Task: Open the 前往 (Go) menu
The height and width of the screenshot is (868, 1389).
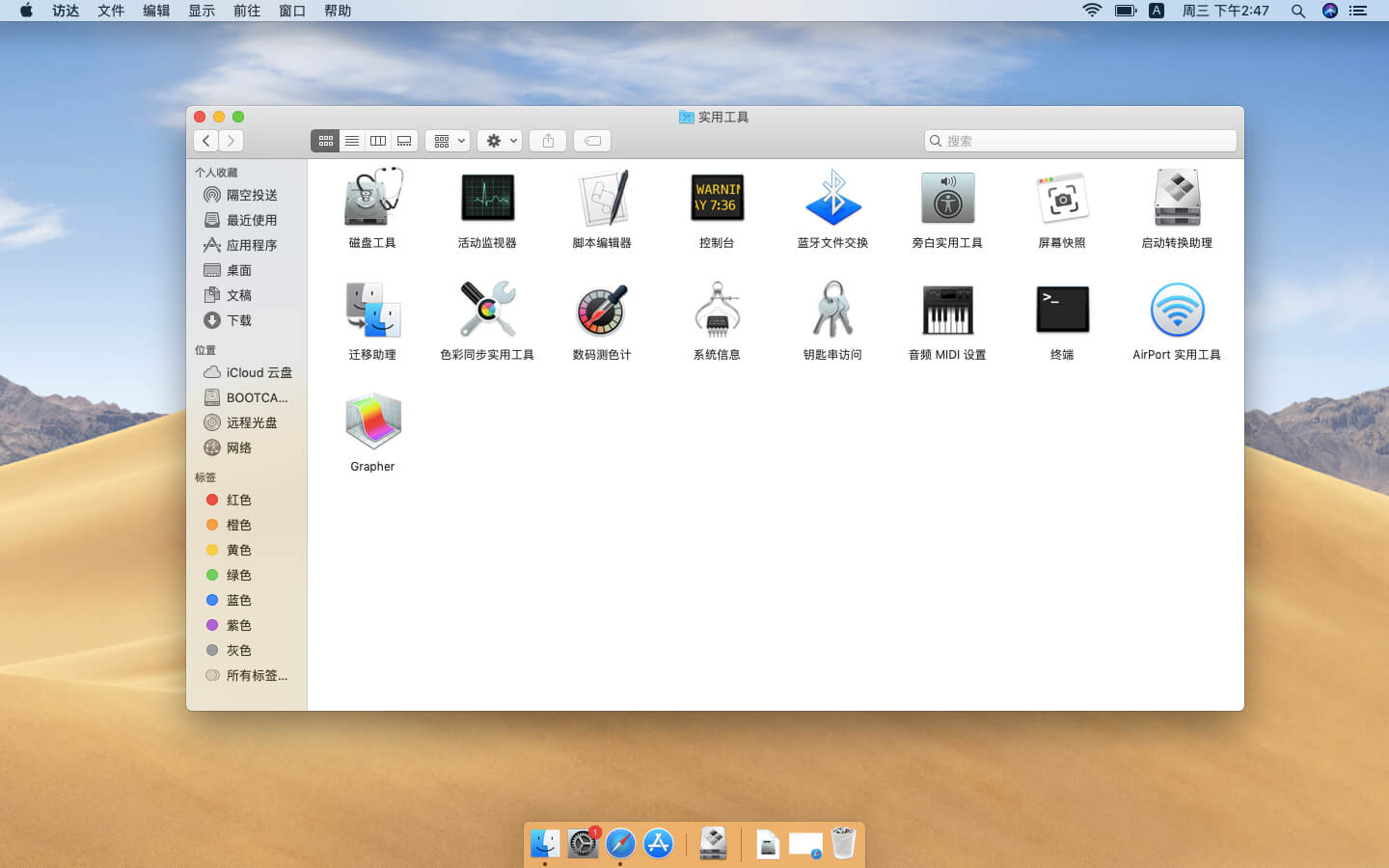Action: coord(247,11)
